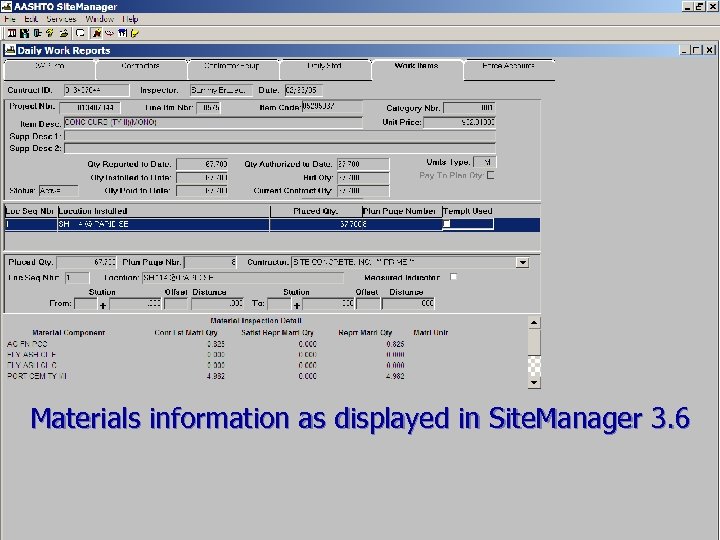Click the Line Itm Nbr field
The width and height of the screenshot is (720, 540).
pos(208,108)
